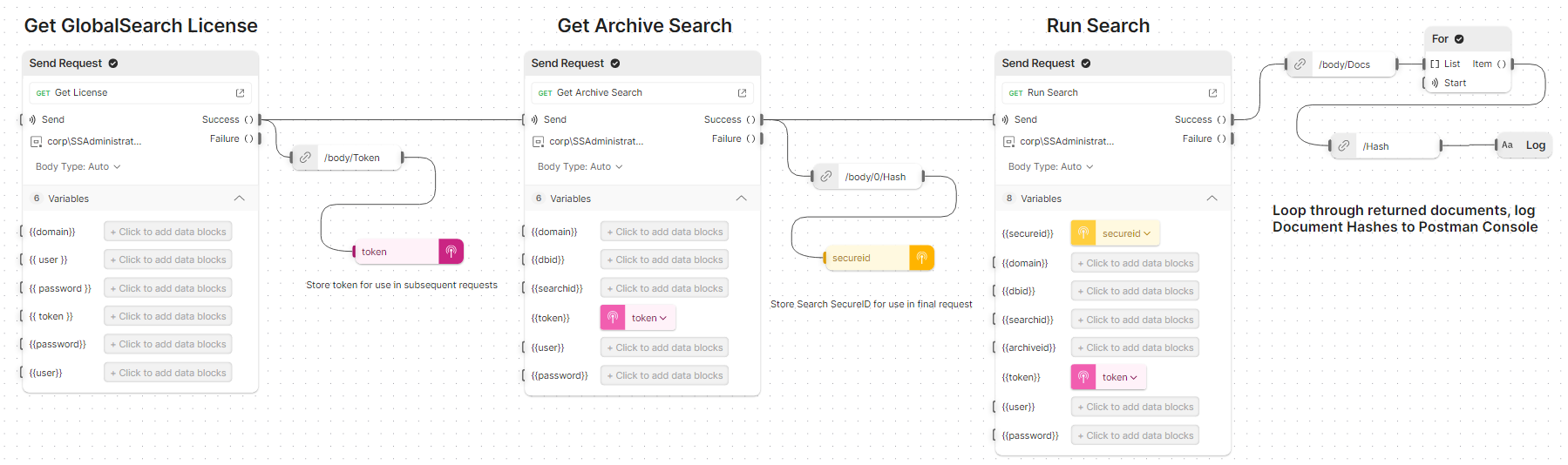Viewport: 1568px width, 465px height.
Task: Open Get License request in new tab icon
Action: pyautogui.click(x=240, y=93)
